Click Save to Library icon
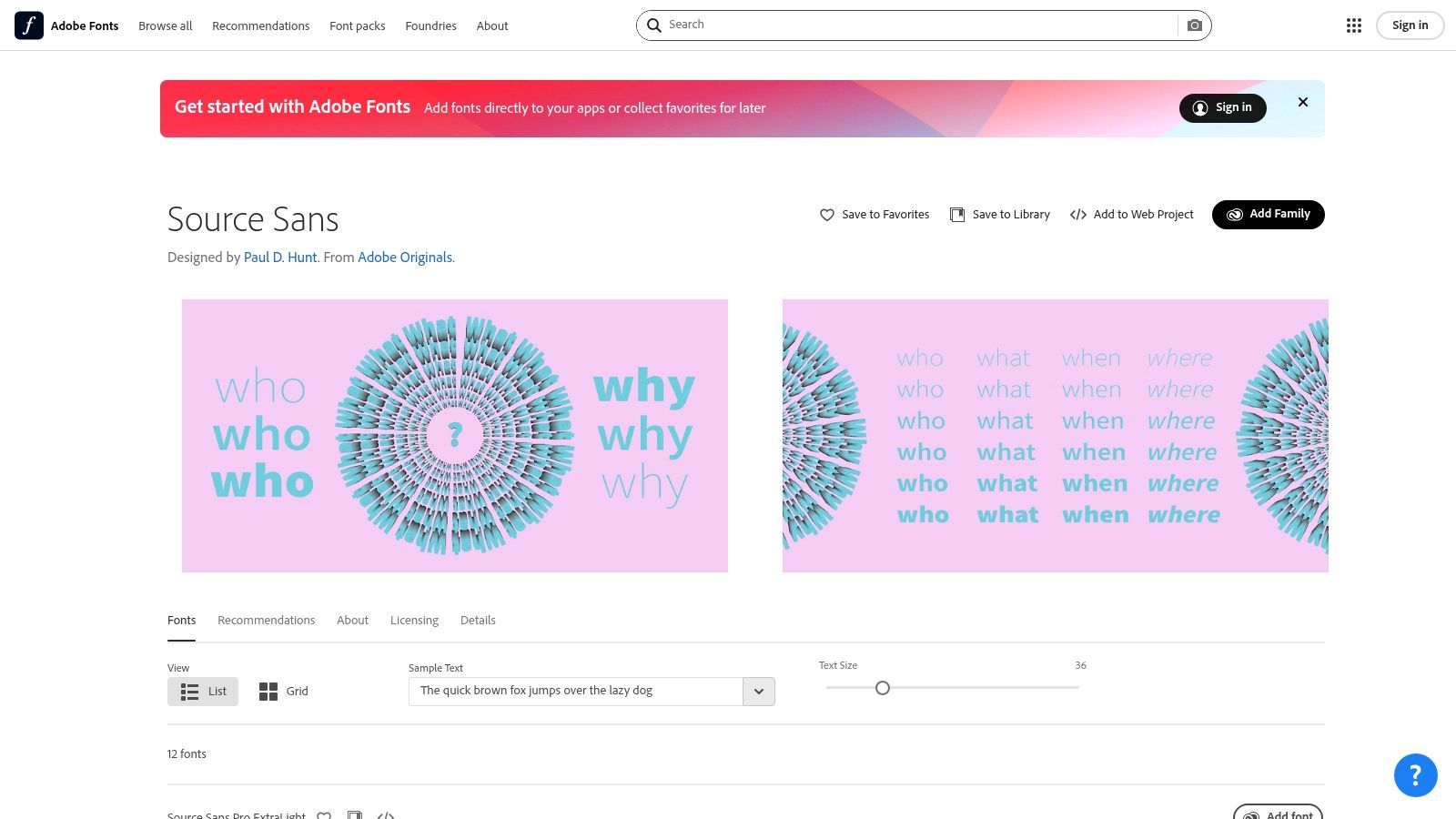 [x=957, y=215]
